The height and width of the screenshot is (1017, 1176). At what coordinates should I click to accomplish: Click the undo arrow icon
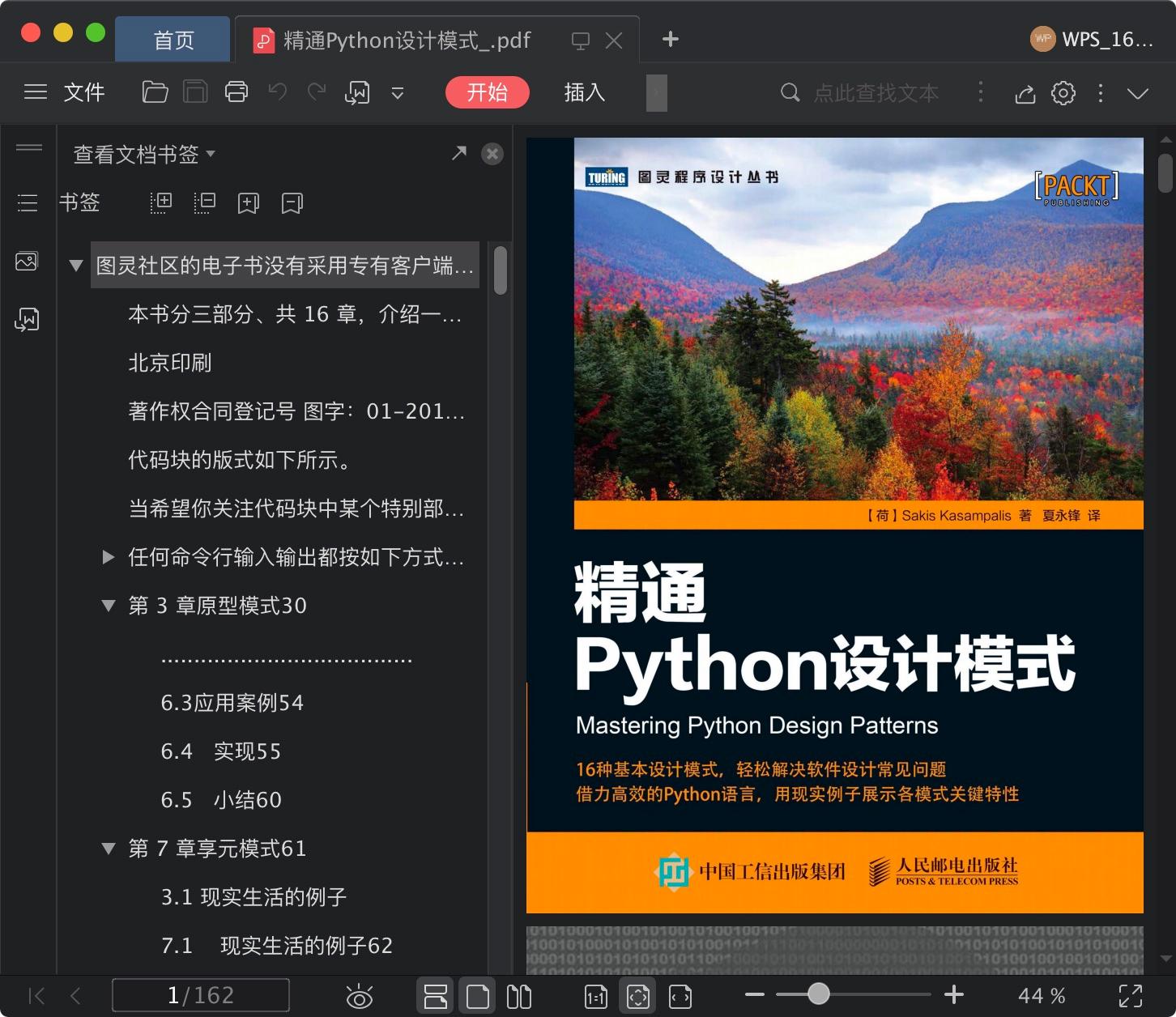[x=278, y=92]
